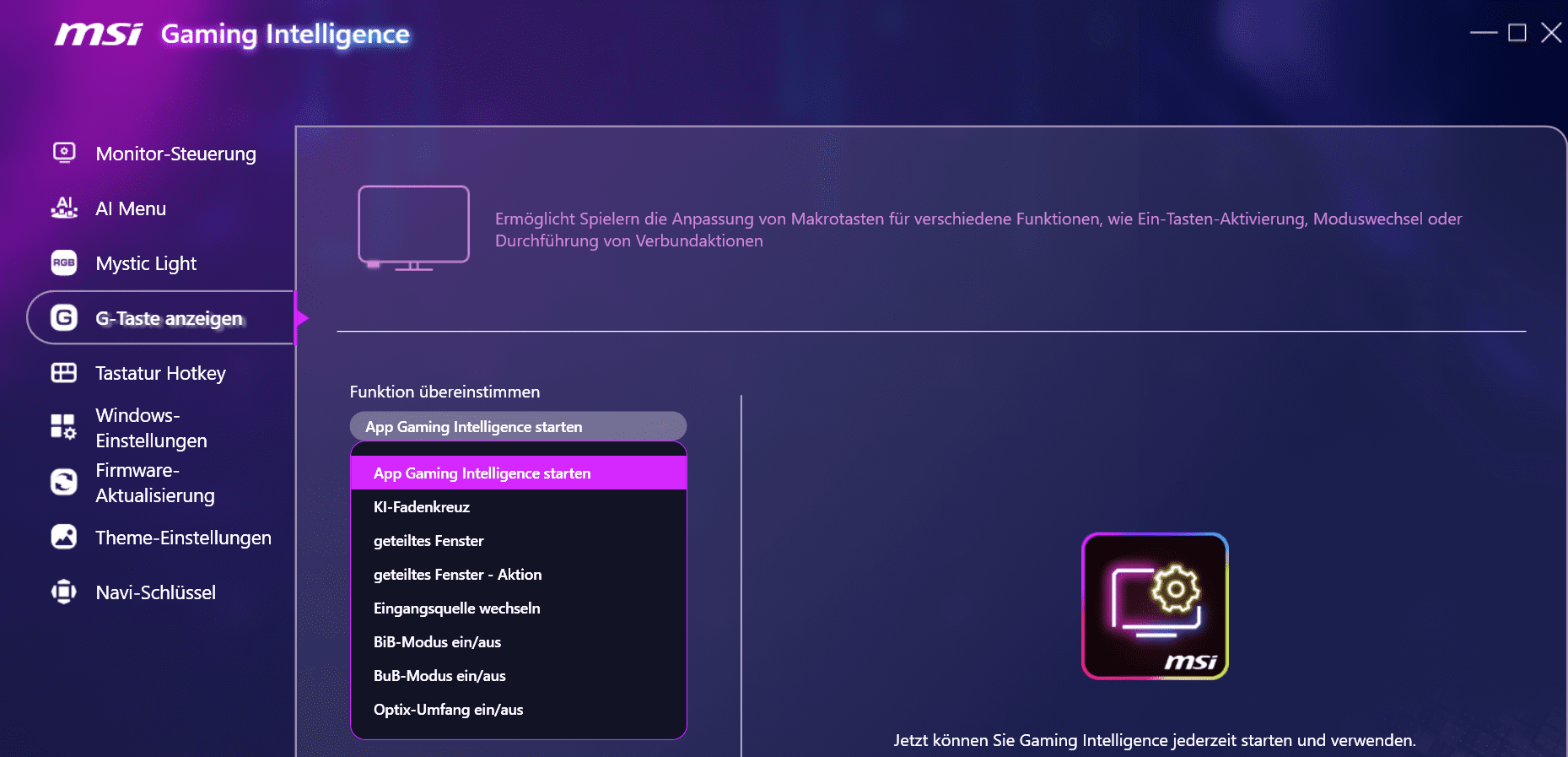Click the Funktion übereinstimmen label
Viewport: 1568px width, 757px height.
point(445,392)
